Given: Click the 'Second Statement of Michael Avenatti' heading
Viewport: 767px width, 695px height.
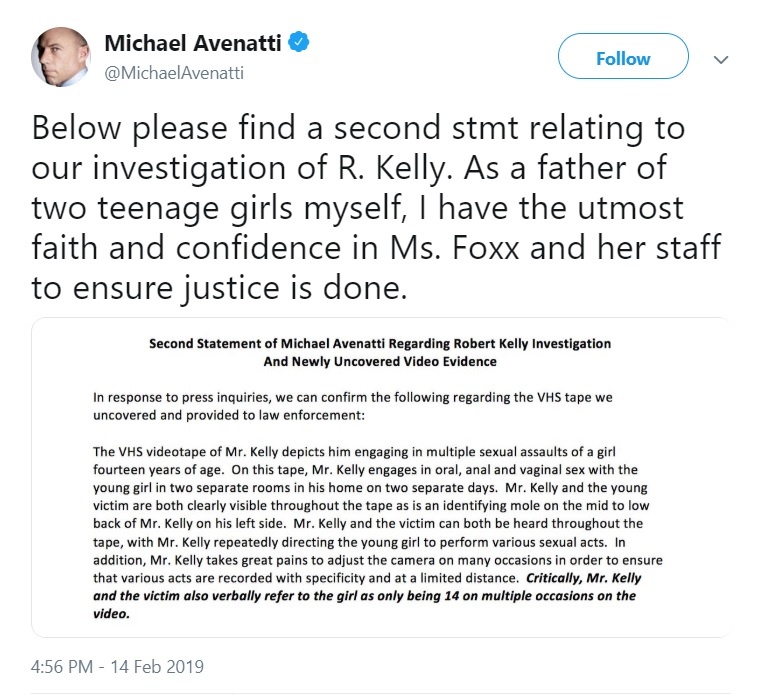Looking at the screenshot, I should pos(380,343).
